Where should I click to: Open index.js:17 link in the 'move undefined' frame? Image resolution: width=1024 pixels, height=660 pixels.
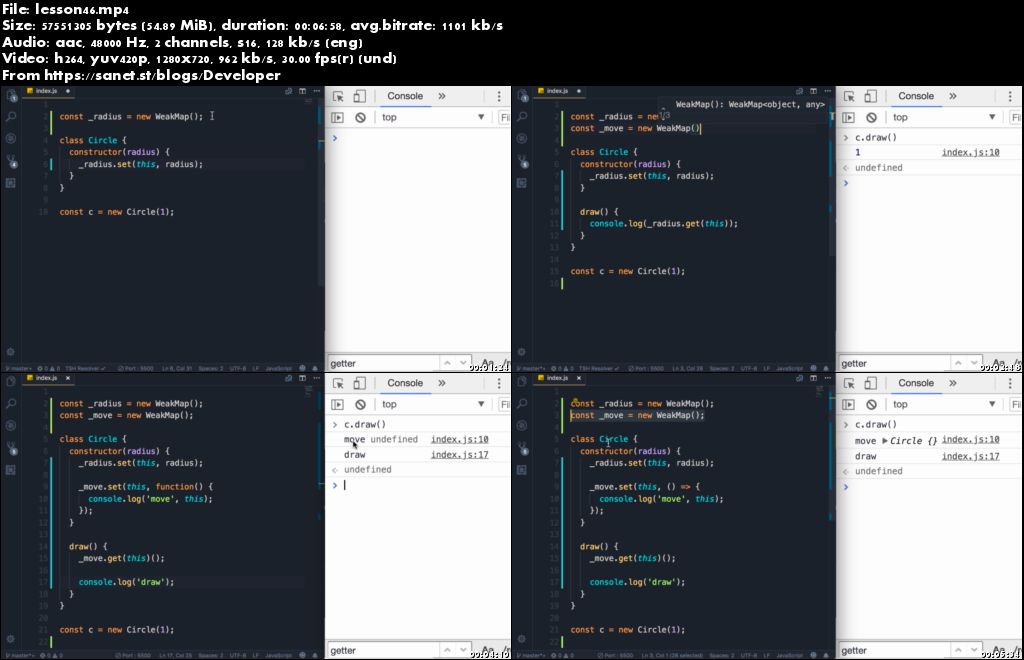[x=459, y=454]
